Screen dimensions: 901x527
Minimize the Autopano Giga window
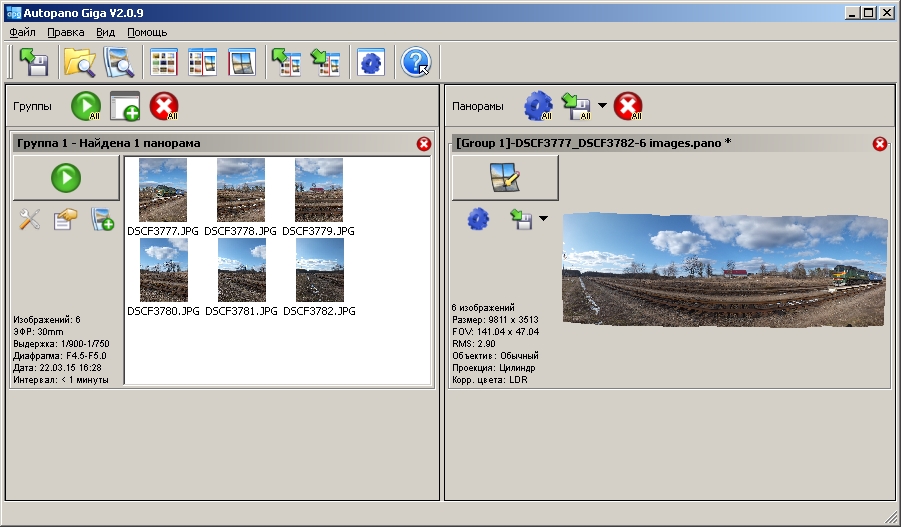(853, 13)
